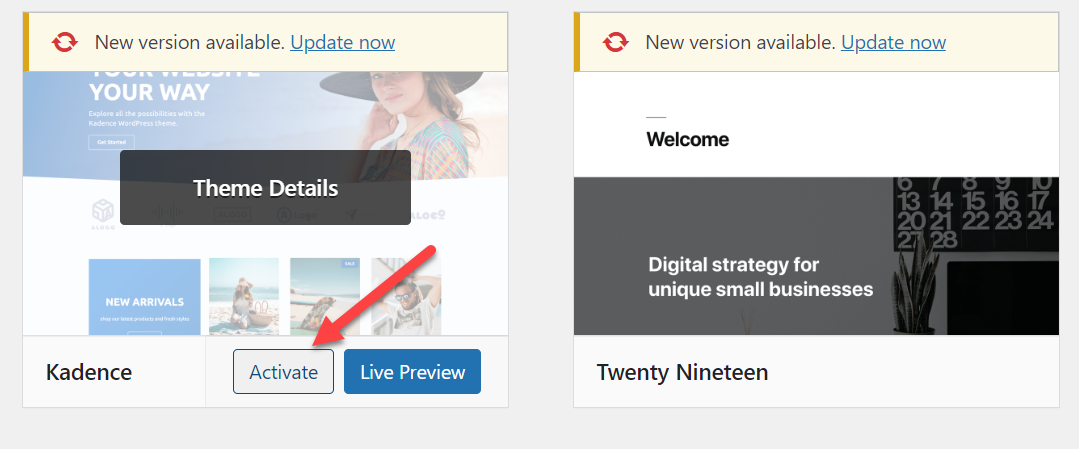
Task: Click Update now link on Twenty Nineteen card
Action: (x=893, y=43)
